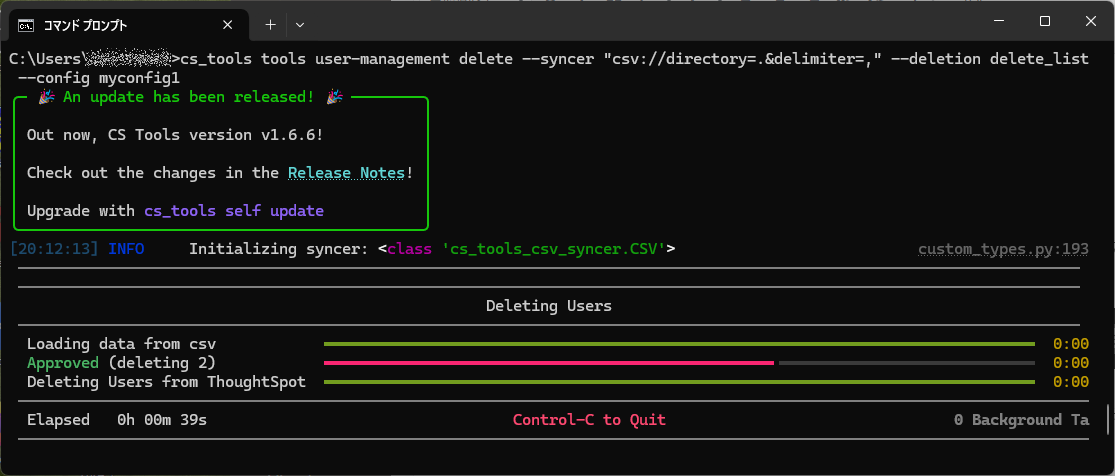This screenshot has width=1115, height=476.
Task: Click the right party popper emoji
Action: tap(334, 97)
